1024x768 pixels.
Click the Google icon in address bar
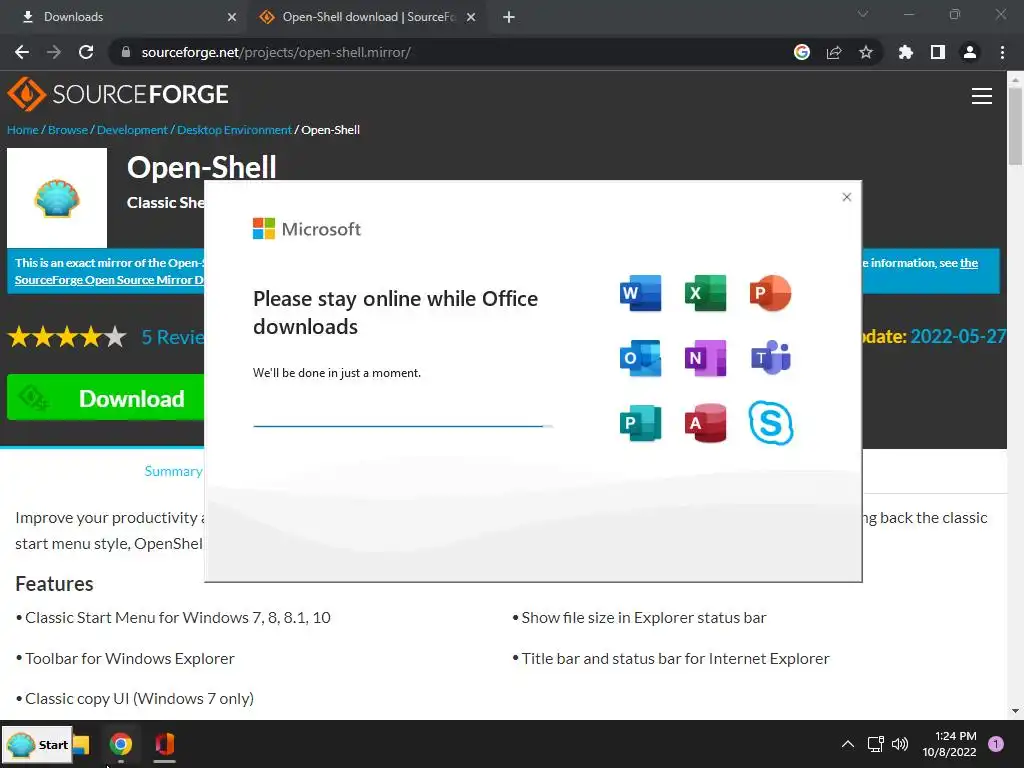coord(802,52)
